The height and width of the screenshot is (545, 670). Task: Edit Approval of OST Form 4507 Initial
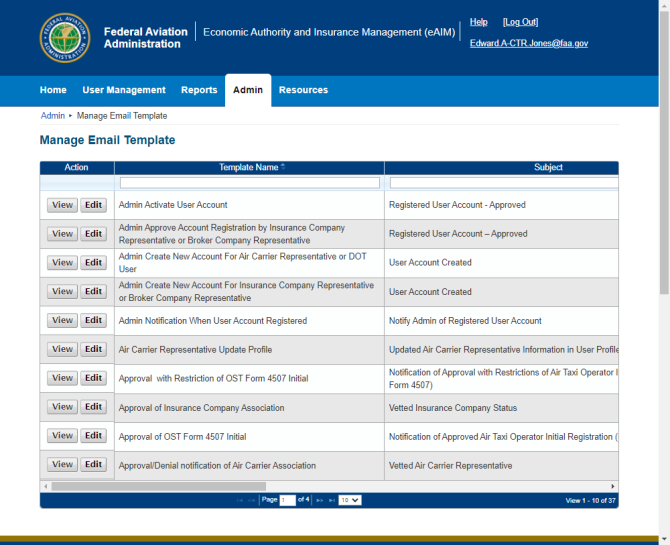click(94, 436)
